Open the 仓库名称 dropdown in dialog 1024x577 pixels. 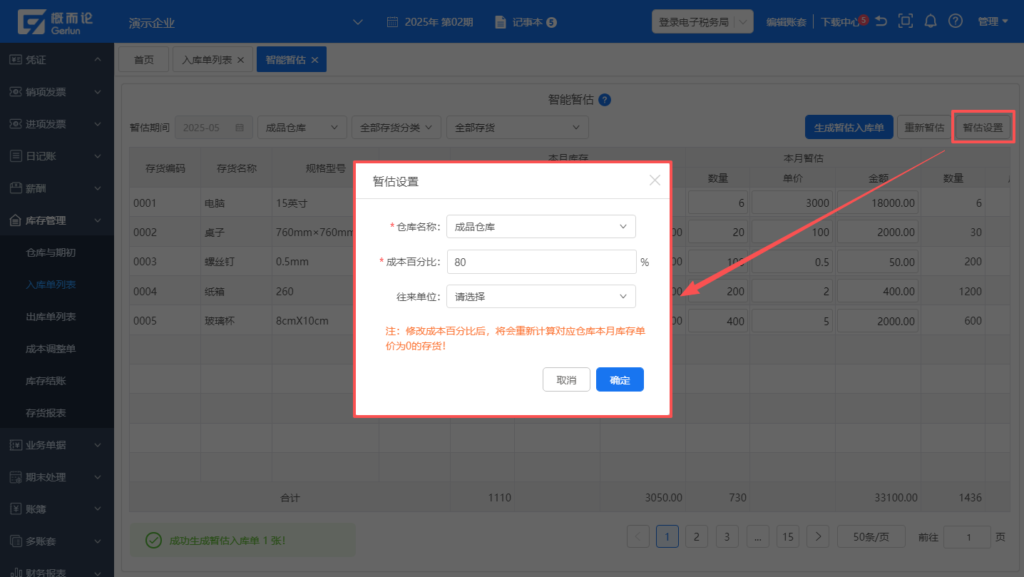pyautogui.click(x=540, y=227)
